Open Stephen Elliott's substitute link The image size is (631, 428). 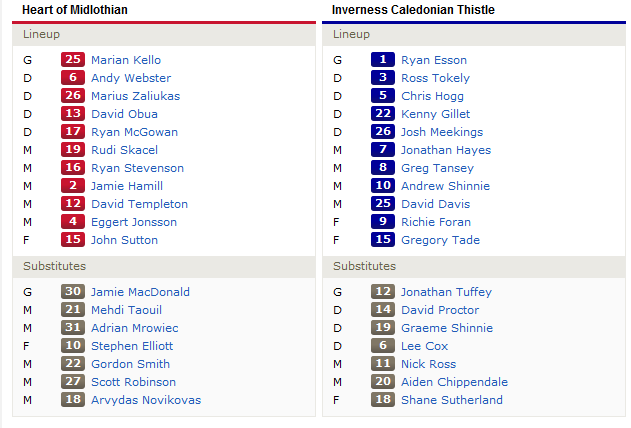(x=132, y=346)
